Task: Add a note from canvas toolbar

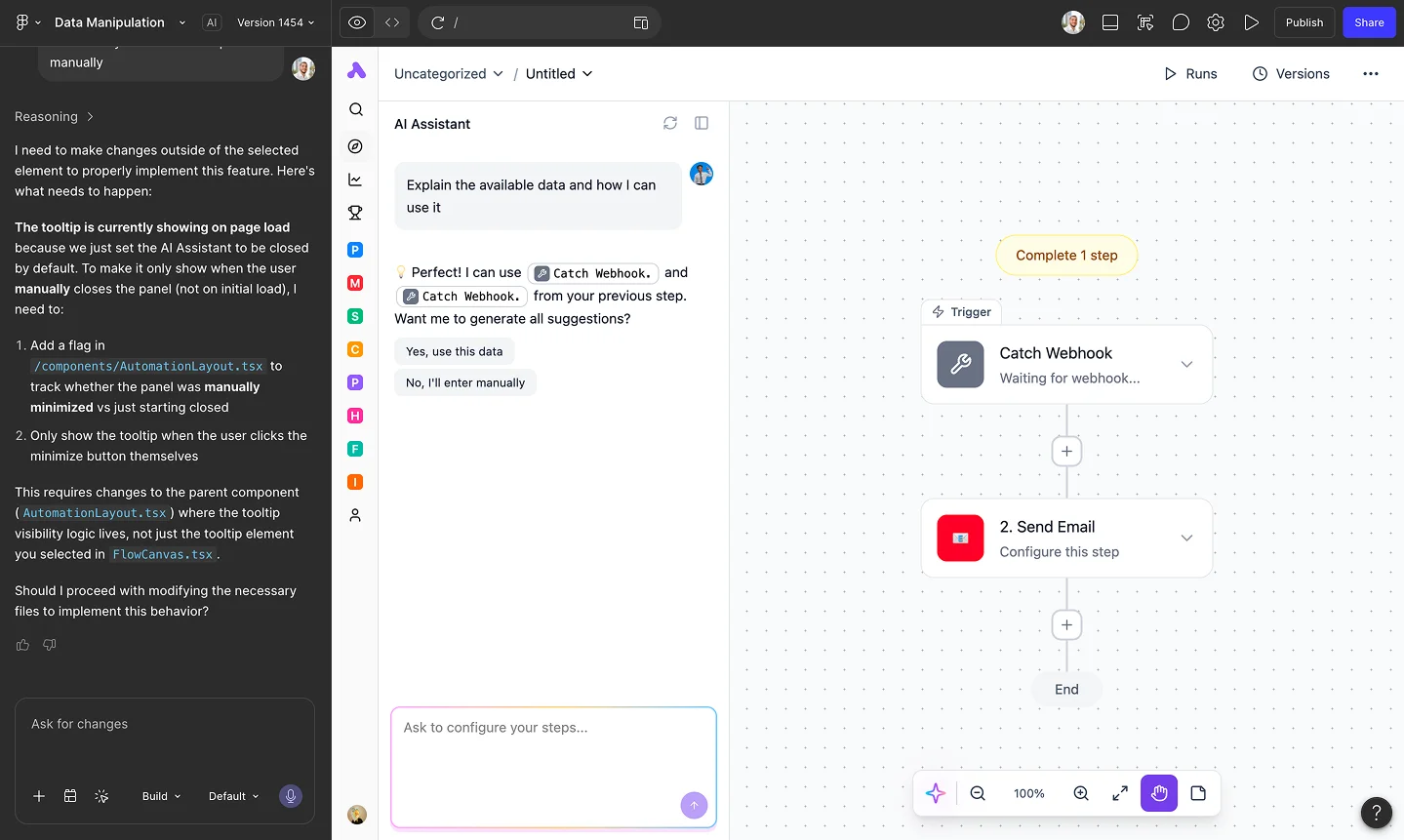Action: tap(1198, 793)
